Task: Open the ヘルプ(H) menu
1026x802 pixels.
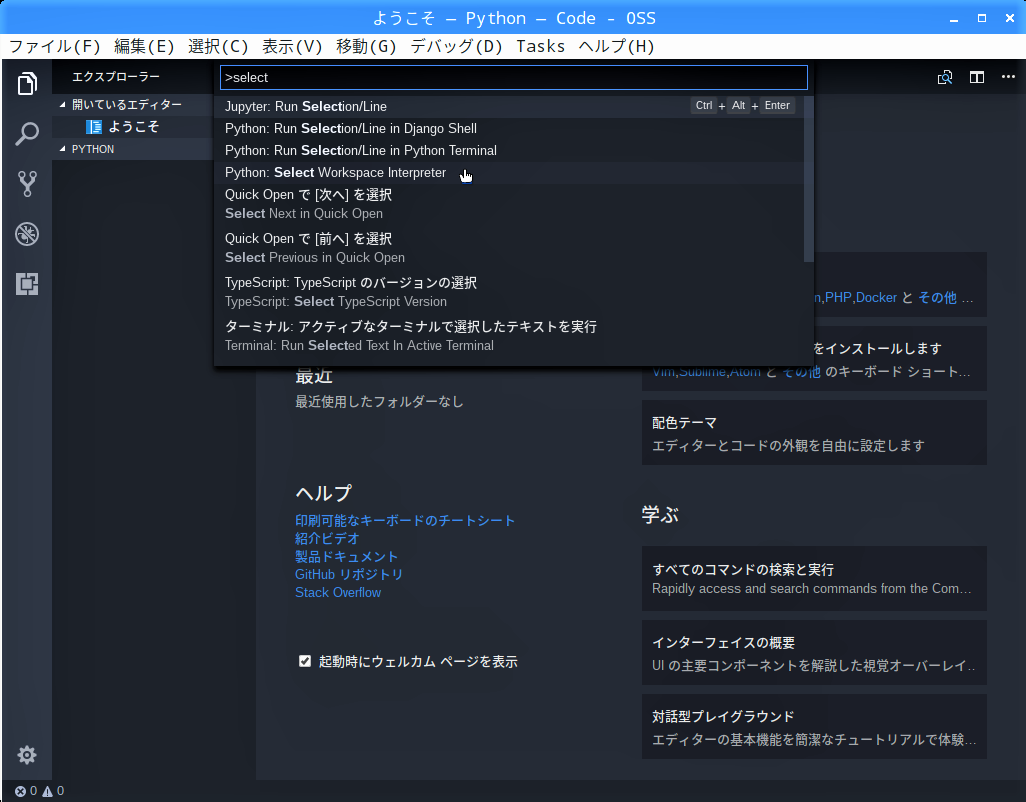Action: click(x=616, y=46)
